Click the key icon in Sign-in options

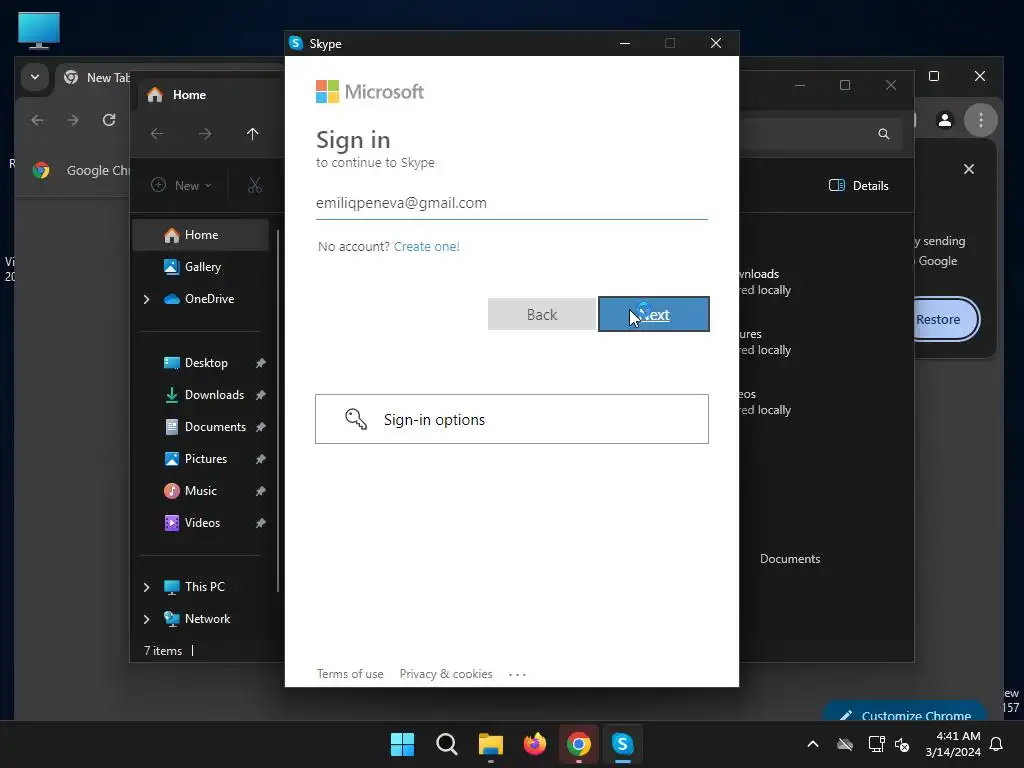356,419
